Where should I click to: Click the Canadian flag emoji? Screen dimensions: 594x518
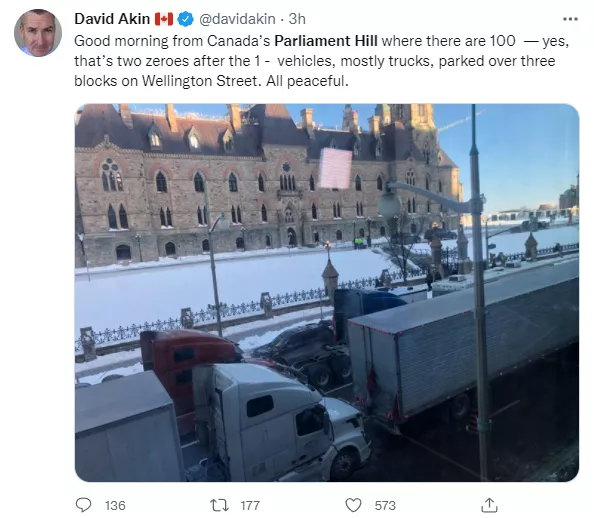point(164,19)
